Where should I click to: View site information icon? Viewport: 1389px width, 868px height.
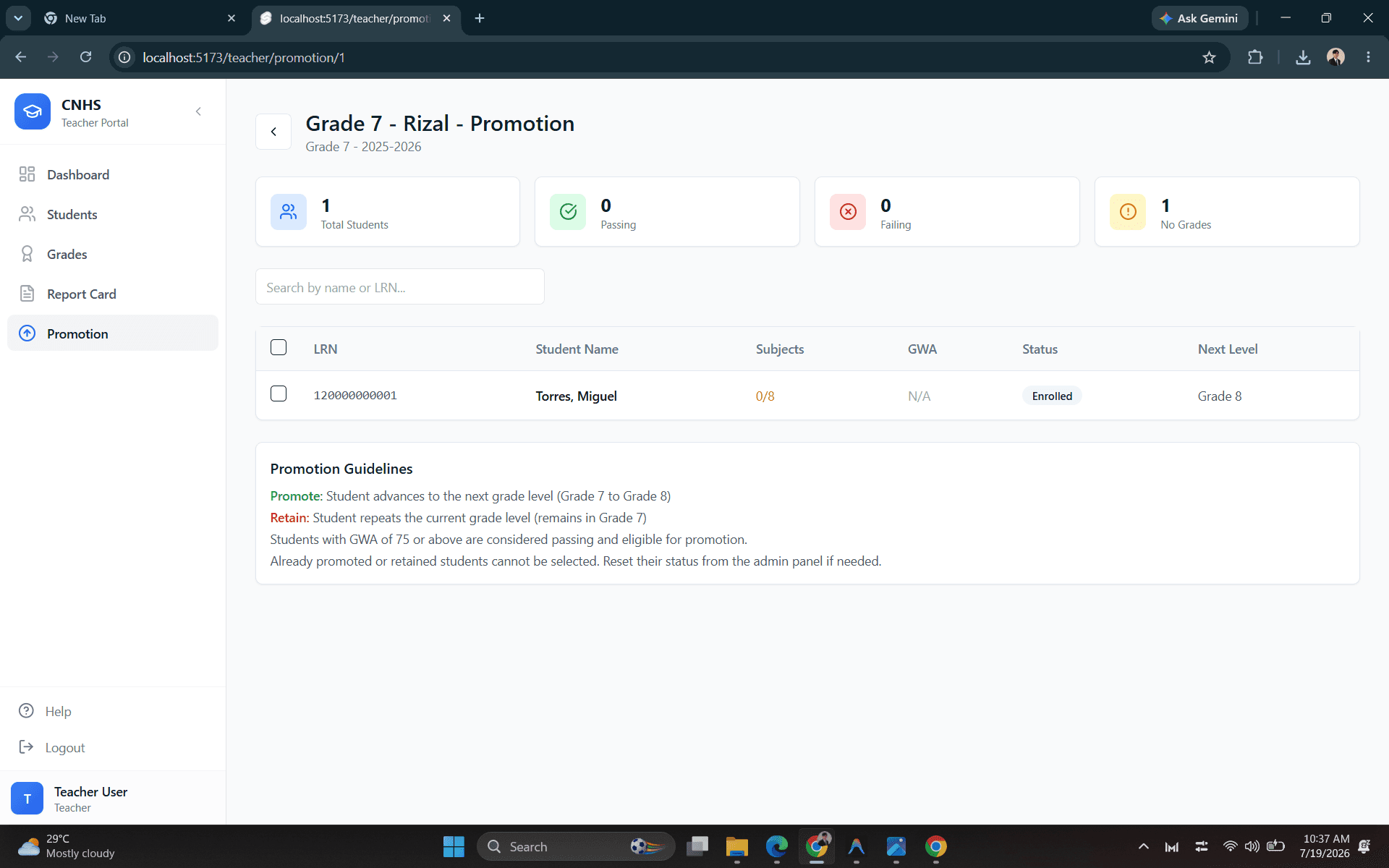(x=125, y=57)
